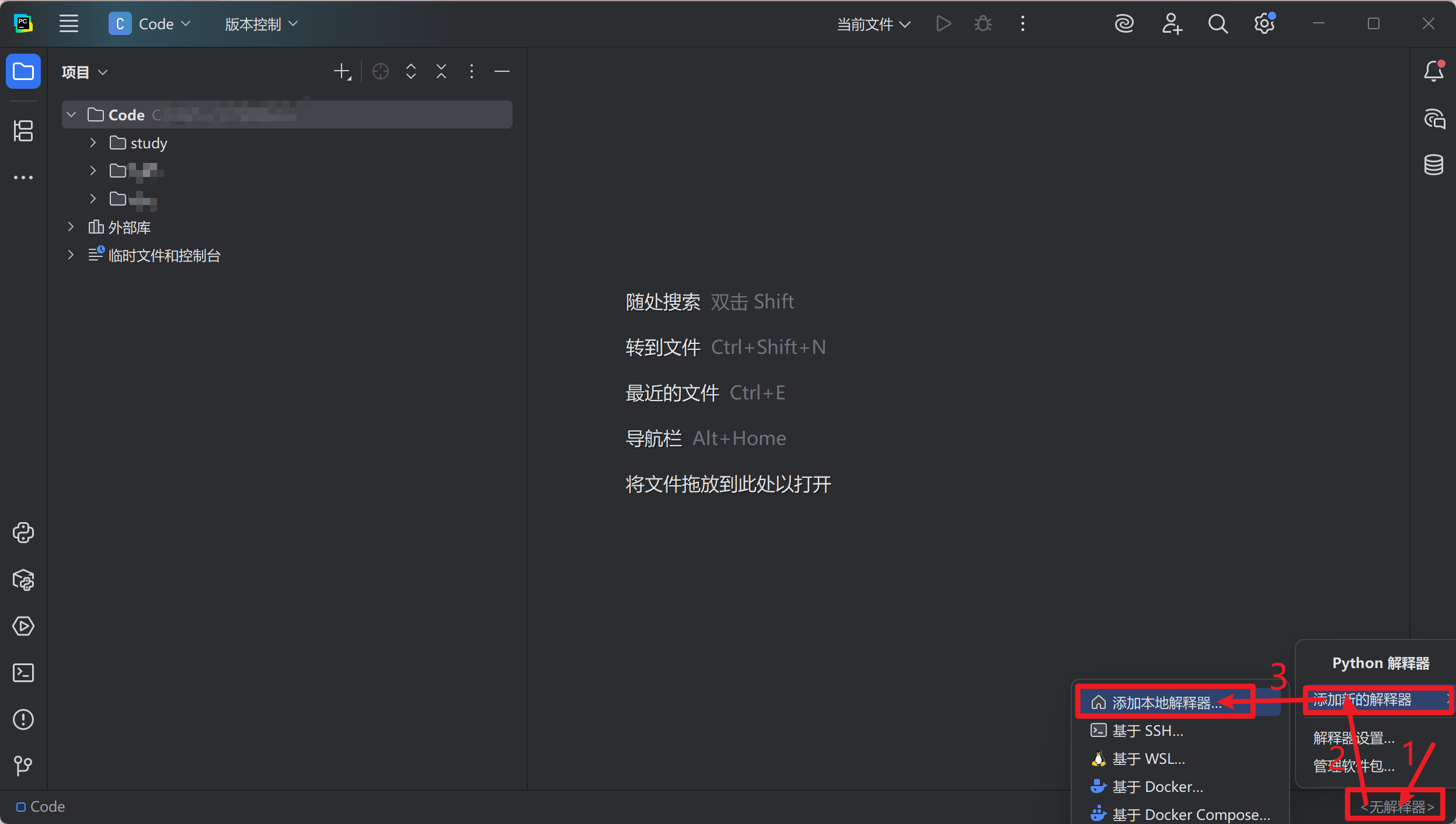Viewport: 1456px width, 824px height.
Task: Open the Structure tool window
Action: [x=23, y=131]
